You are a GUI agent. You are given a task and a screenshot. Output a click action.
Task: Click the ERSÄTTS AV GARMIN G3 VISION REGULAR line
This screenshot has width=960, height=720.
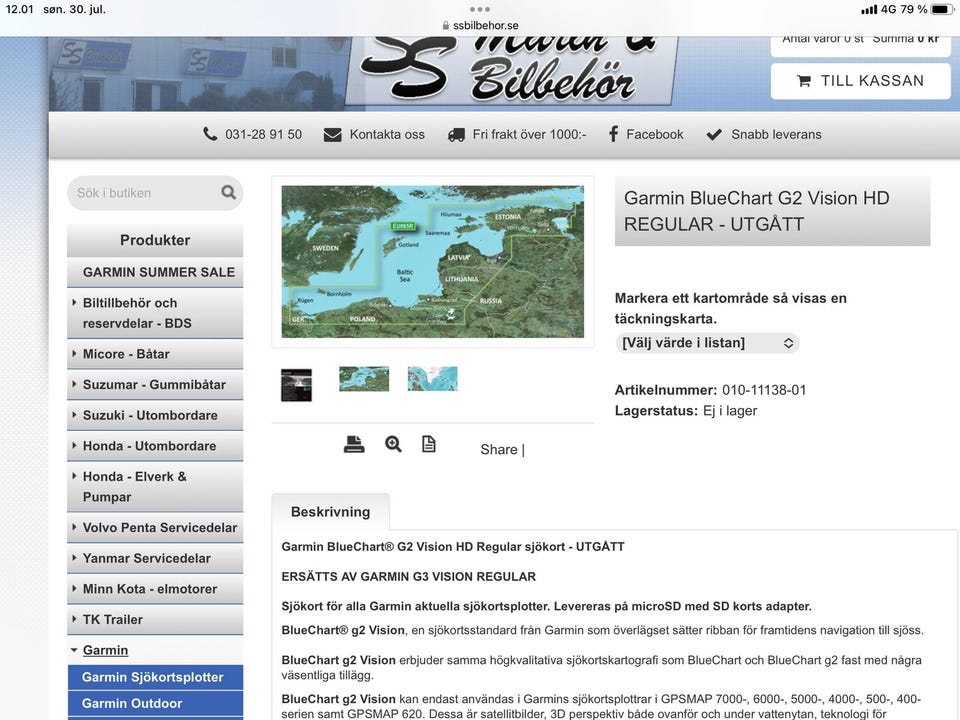408,577
